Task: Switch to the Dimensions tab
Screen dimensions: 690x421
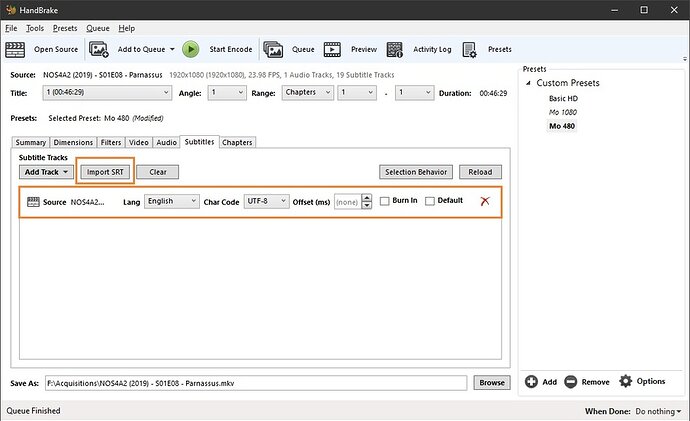Action: pyautogui.click(x=73, y=143)
